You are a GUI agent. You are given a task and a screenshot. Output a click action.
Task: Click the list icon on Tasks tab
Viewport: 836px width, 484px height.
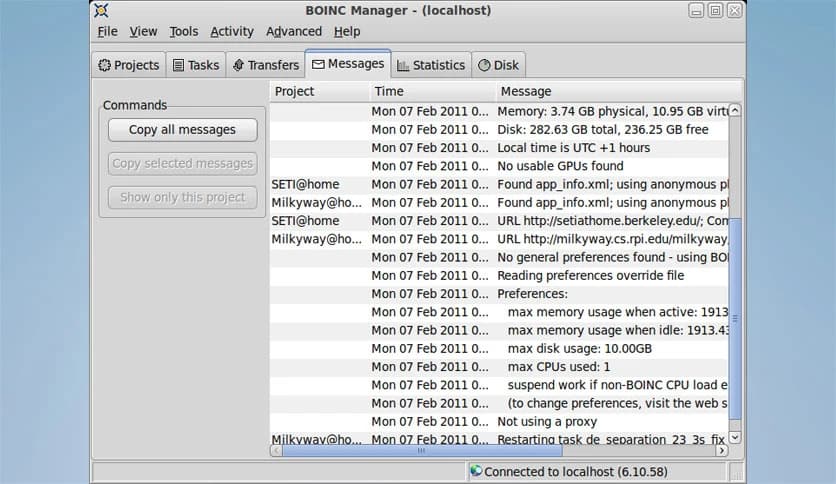[x=179, y=65]
